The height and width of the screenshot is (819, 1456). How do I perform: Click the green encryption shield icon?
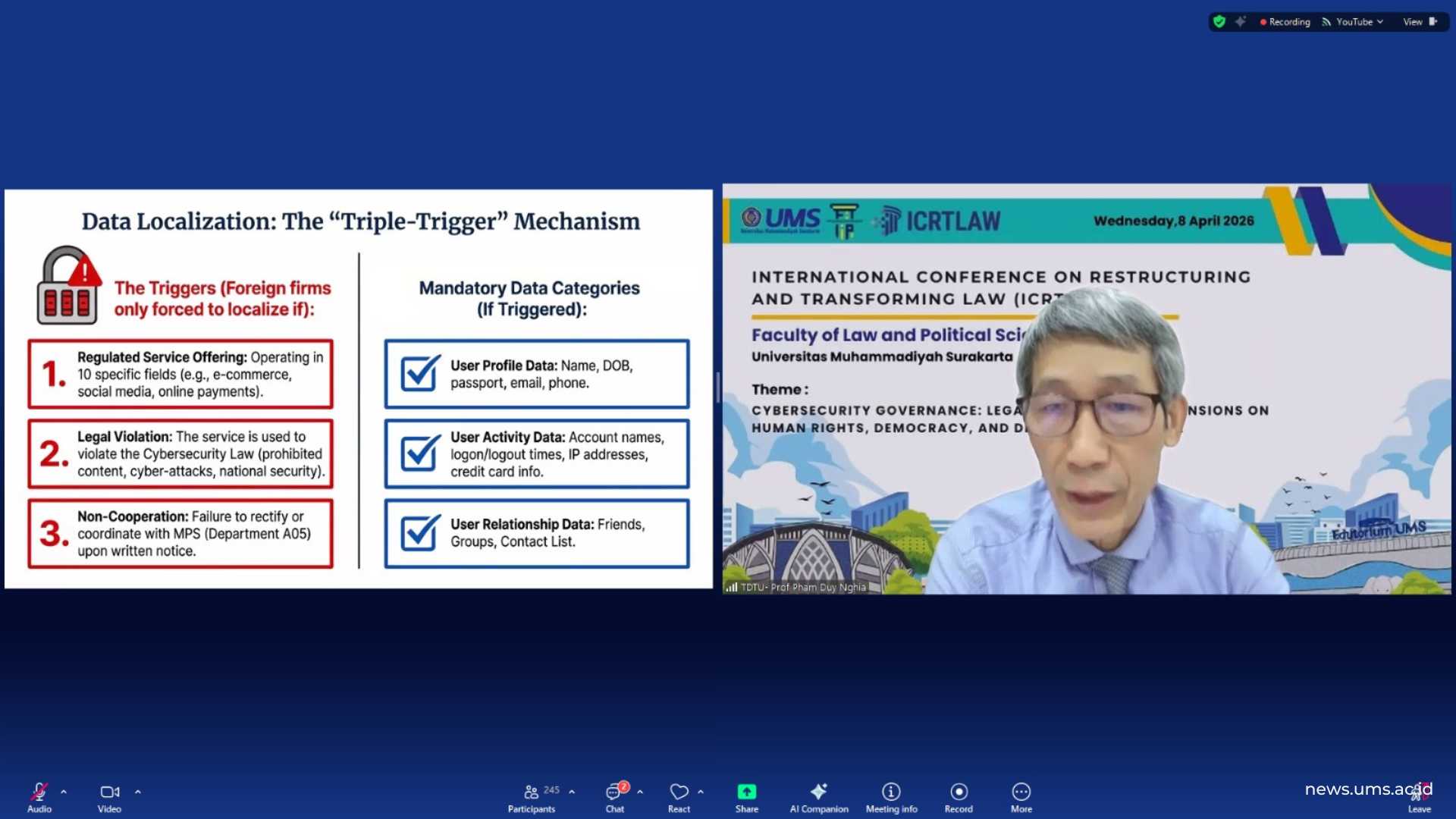point(1219,22)
